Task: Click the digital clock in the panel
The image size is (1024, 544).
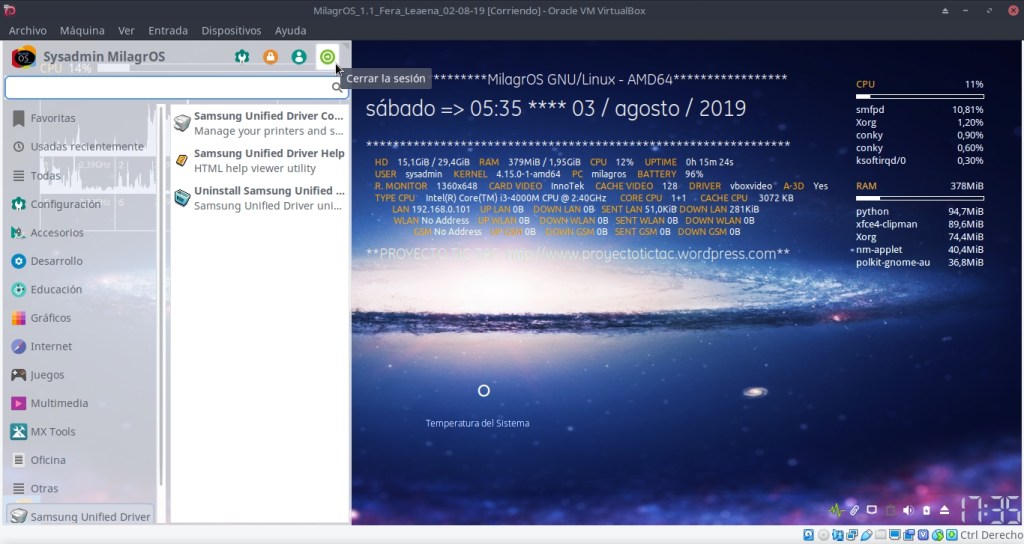Action: click(x=989, y=509)
